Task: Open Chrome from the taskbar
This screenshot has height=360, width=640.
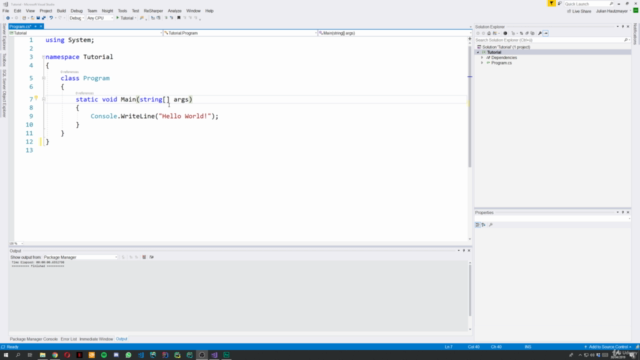Action: [55, 355]
